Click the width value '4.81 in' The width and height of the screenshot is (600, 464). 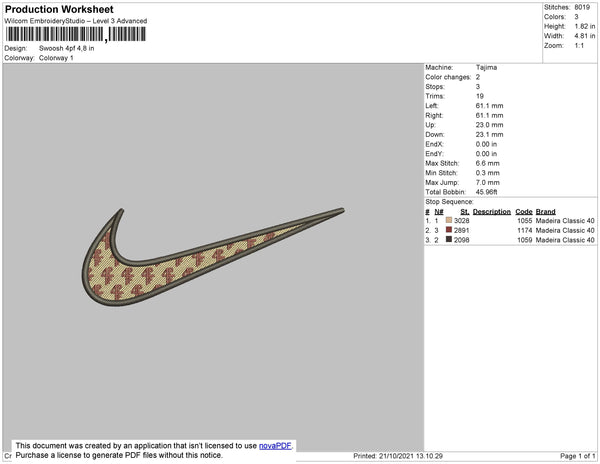[585, 36]
